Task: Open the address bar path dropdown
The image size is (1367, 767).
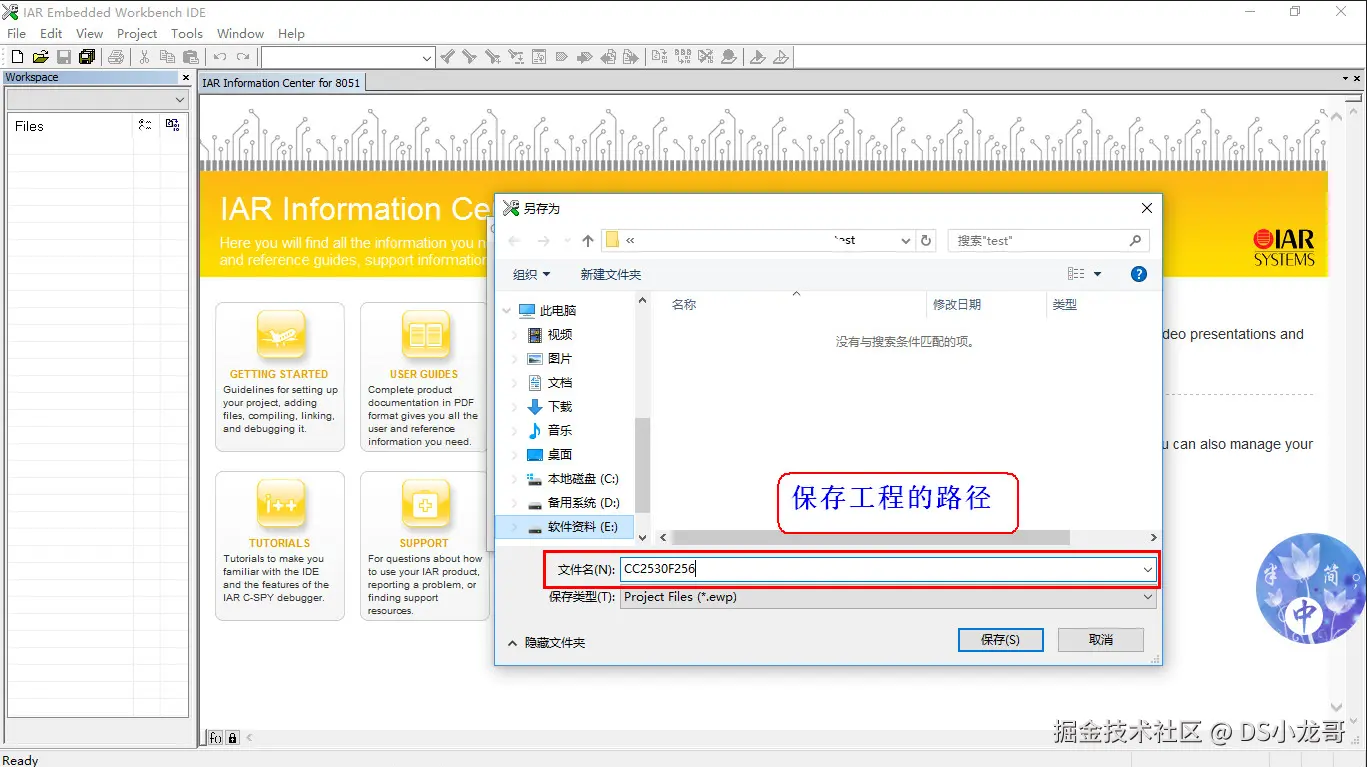Action: tap(906, 241)
